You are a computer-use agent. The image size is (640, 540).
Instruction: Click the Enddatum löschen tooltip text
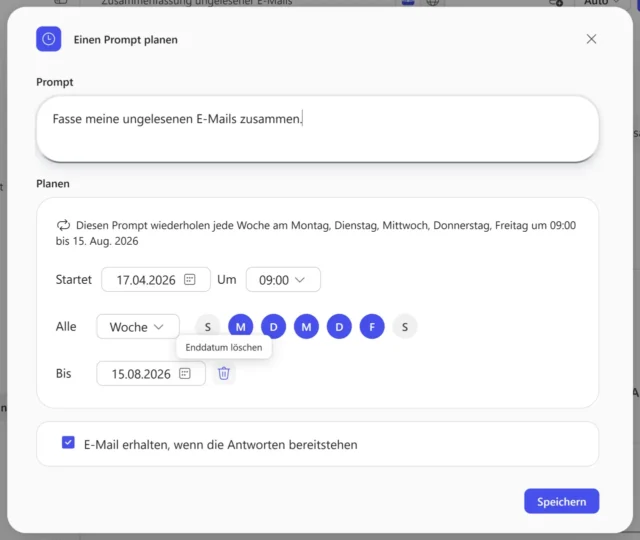click(x=224, y=347)
